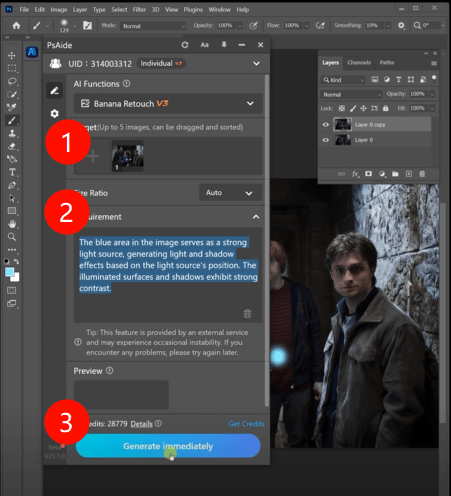Screen dimensions: 451x496
Task: Select the Pen tool
Action: coord(12,185)
